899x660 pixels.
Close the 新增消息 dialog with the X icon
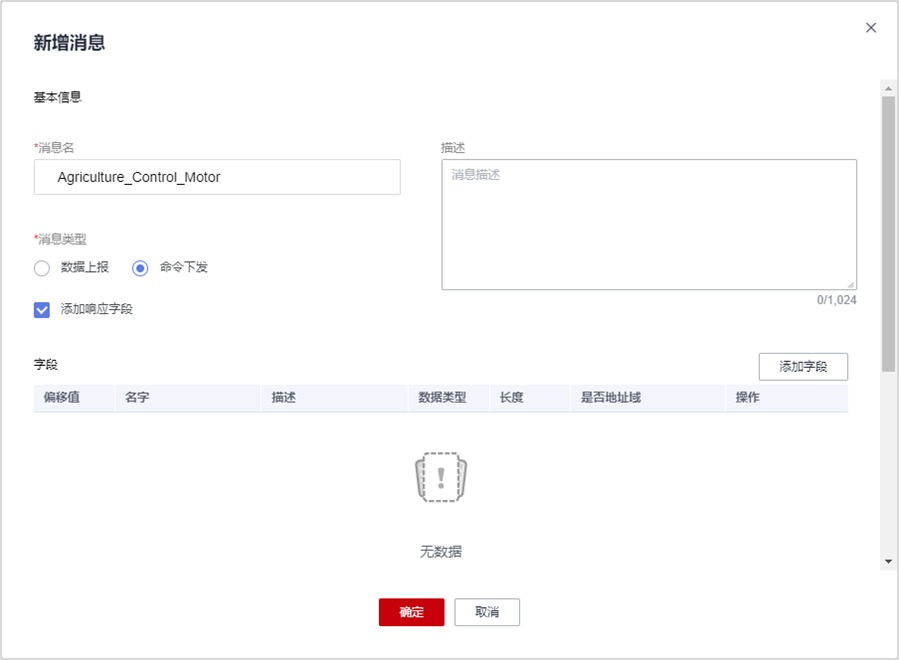(871, 28)
